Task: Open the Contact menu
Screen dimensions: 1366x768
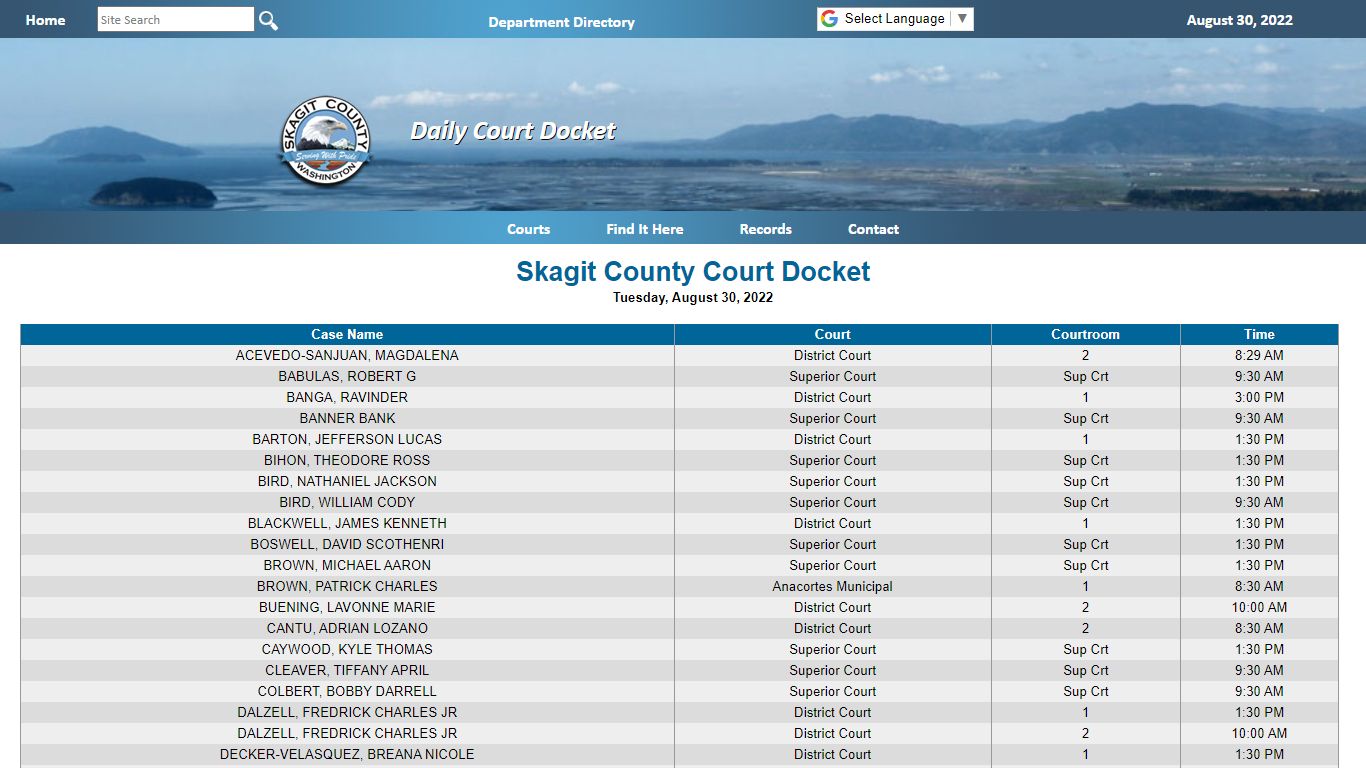Action: tap(874, 229)
